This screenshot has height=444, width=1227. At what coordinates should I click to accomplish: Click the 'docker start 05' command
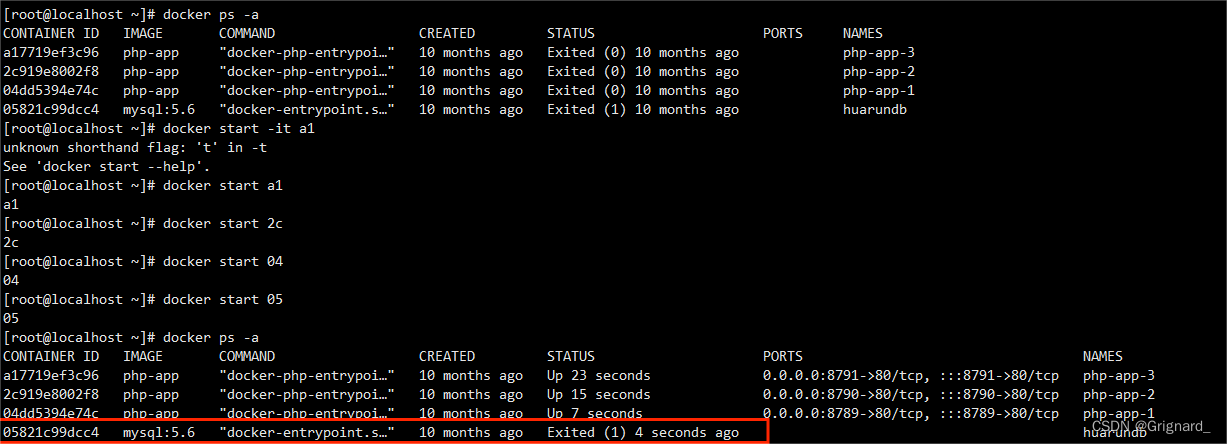click(x=223, y=299)
